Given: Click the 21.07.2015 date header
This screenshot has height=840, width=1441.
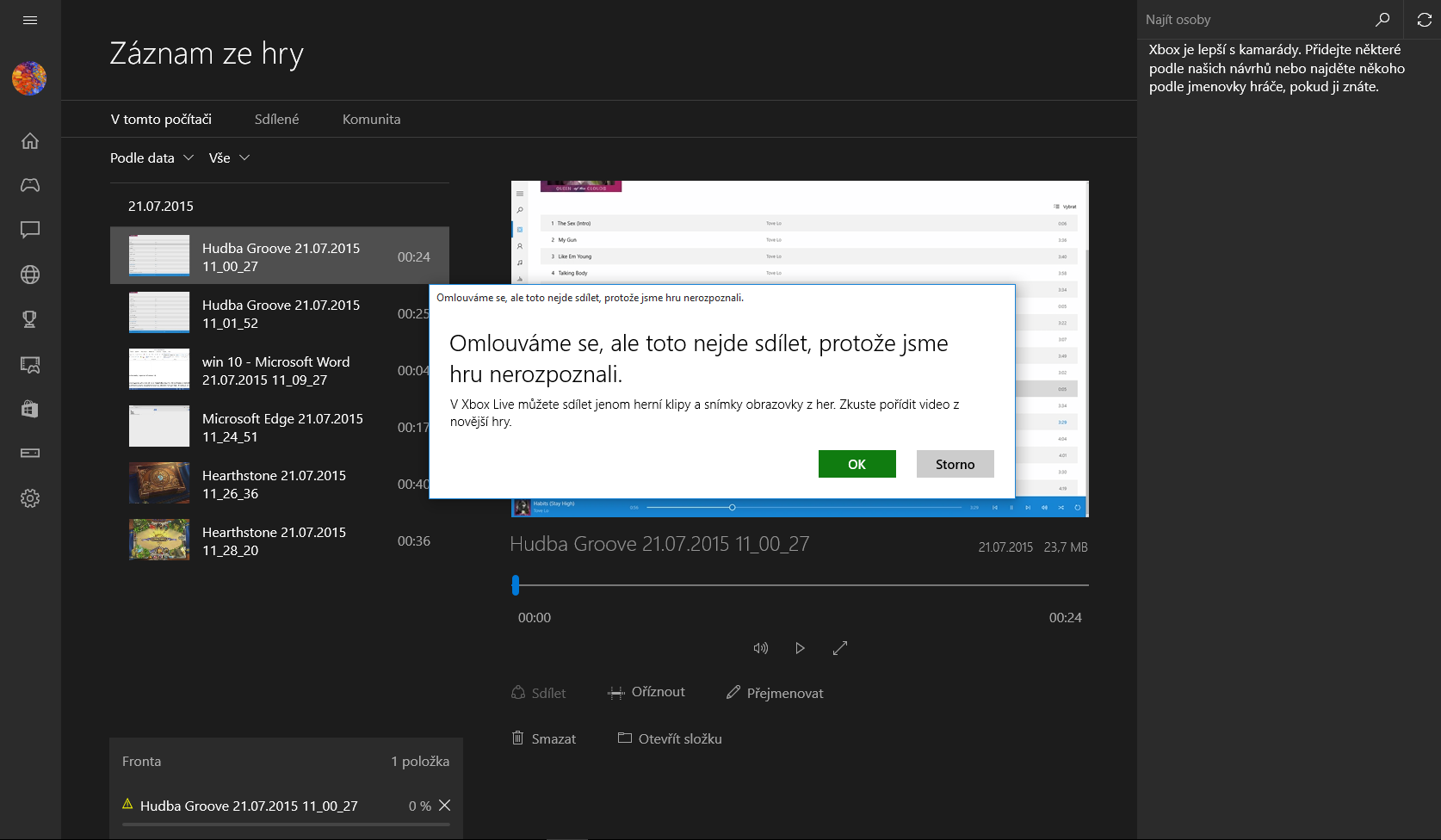Looking at the screenshot, I should coord(161,206).
